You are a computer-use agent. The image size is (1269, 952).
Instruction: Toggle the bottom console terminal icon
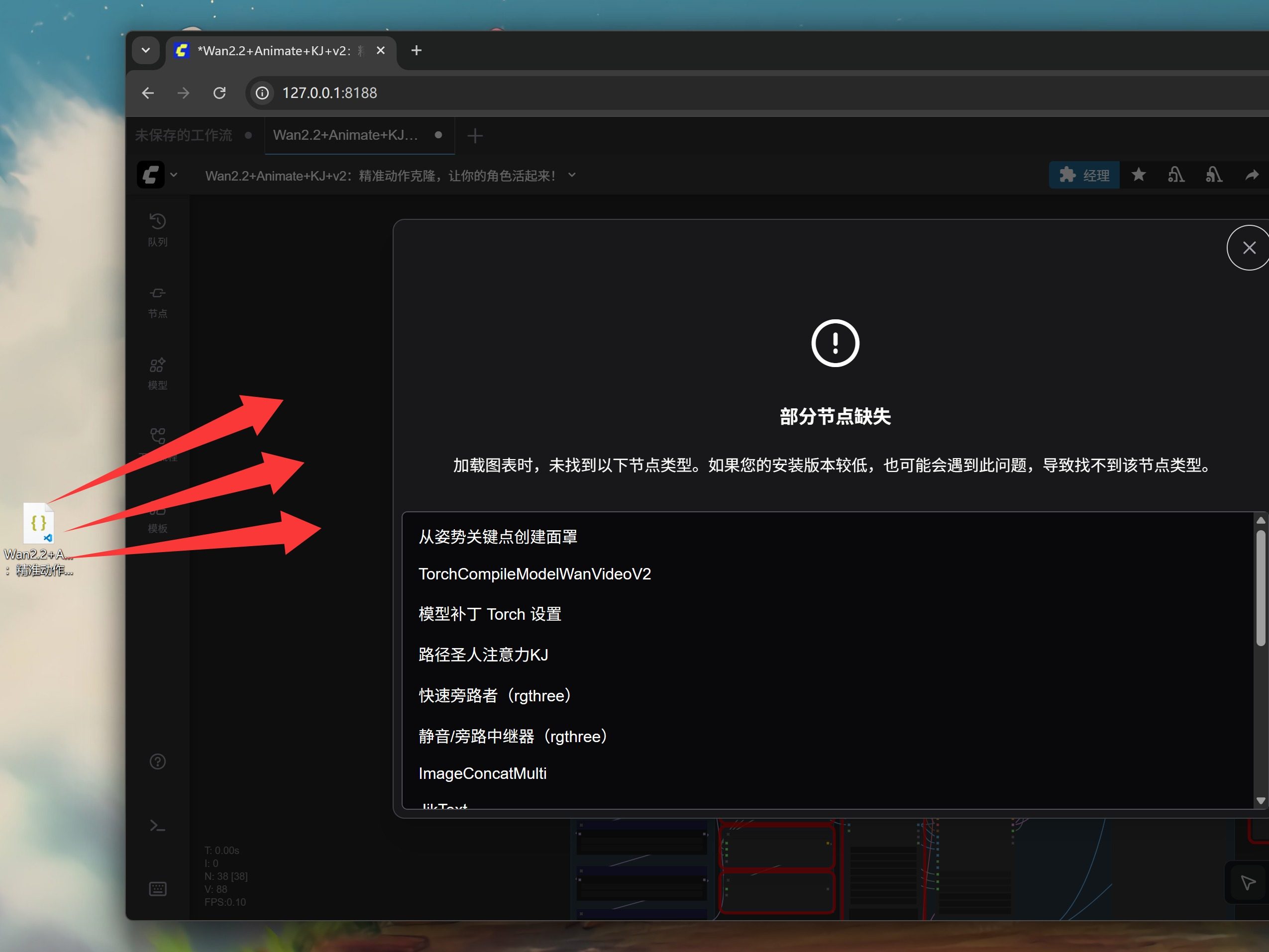157,825
